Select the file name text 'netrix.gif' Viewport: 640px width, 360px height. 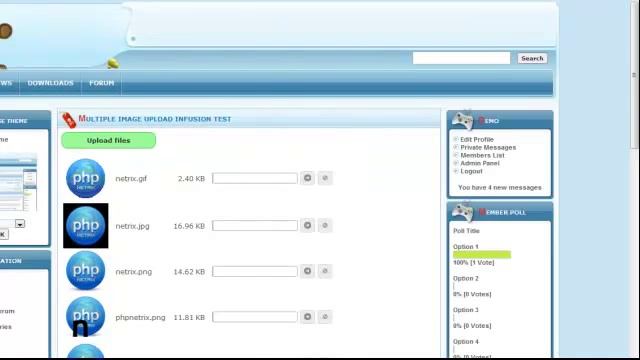point(131,178)
